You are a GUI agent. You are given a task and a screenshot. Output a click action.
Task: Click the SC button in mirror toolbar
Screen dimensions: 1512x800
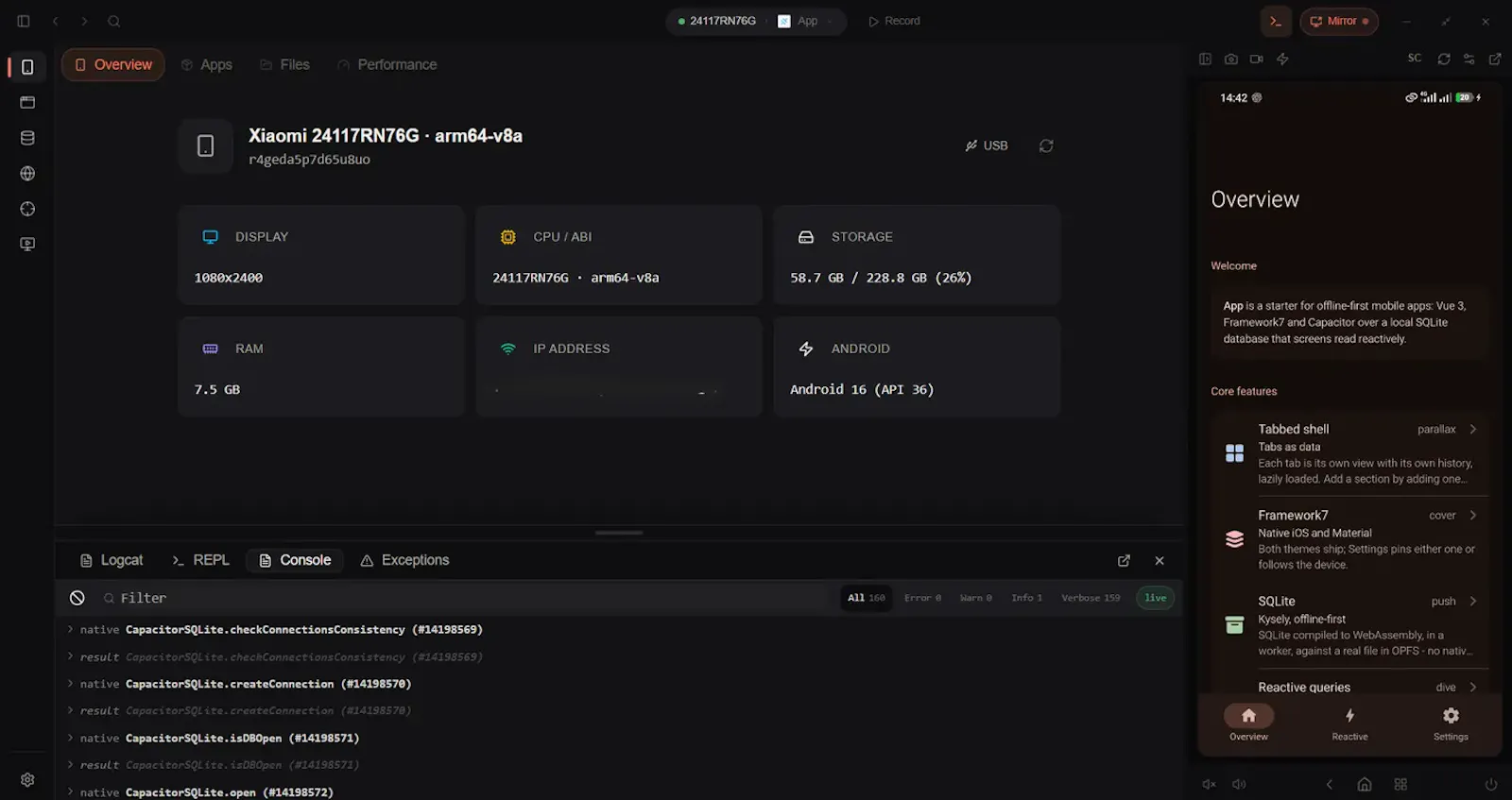[1415, 59]
